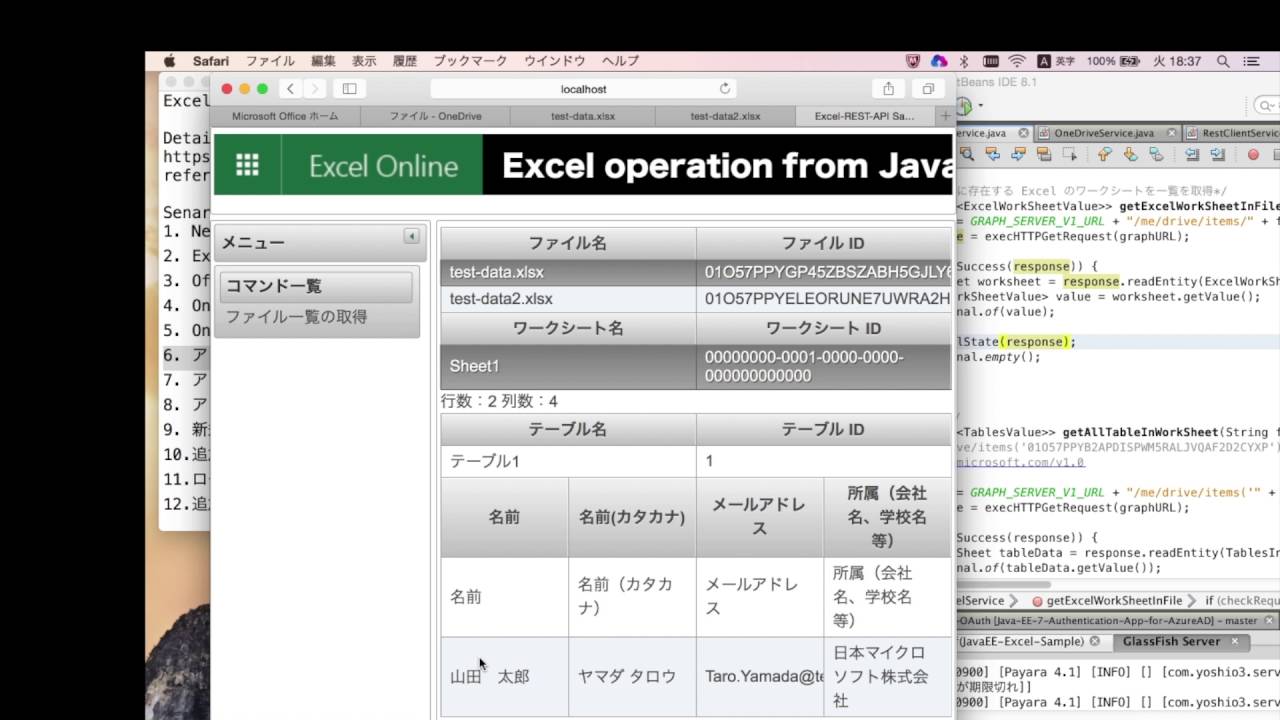Screen dimensions: 1280x720
Task: Click NetBeans next bookmark icon
Action: tap(1130, 155)
